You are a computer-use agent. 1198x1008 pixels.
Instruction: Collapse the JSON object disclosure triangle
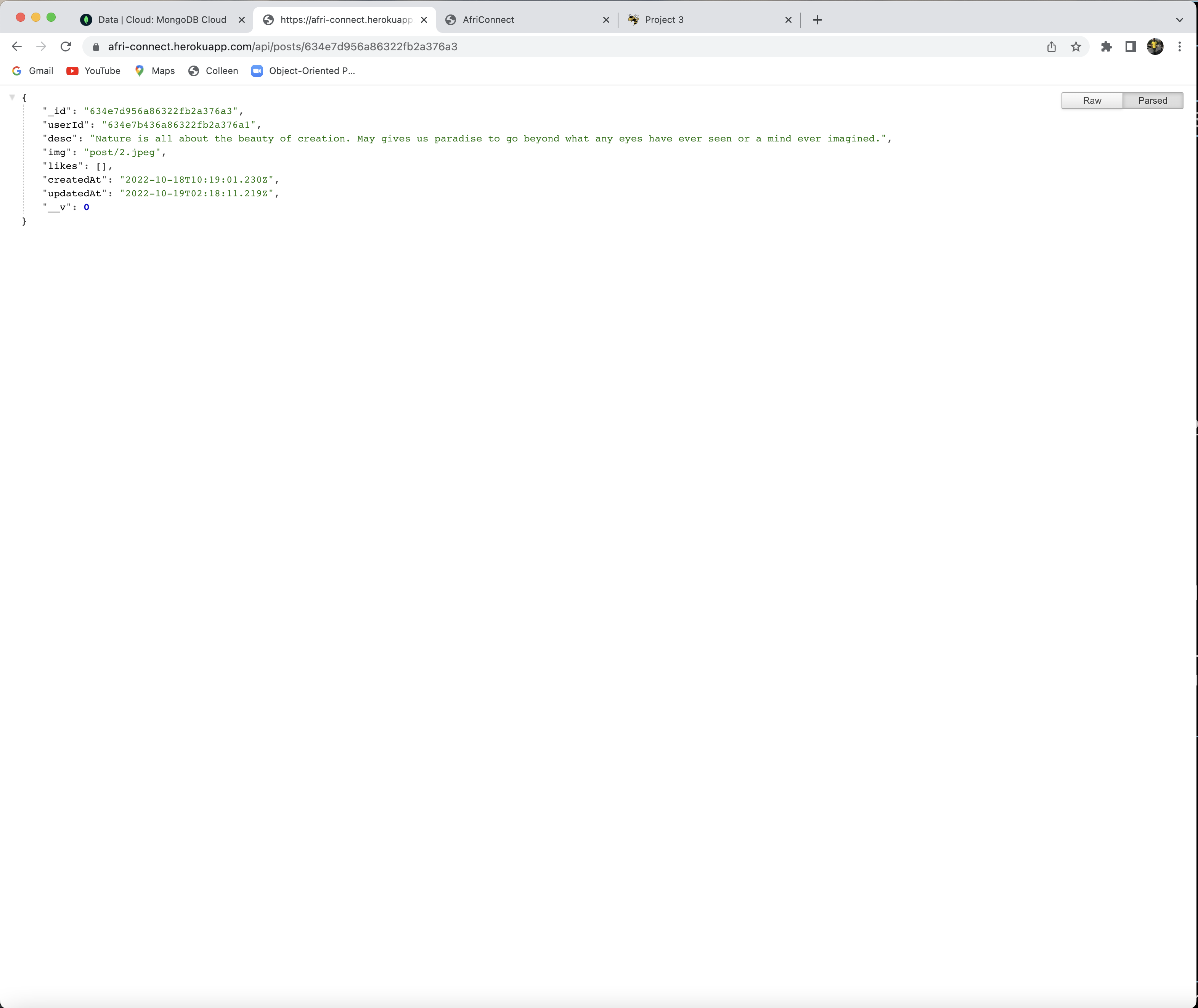[x=12, y=96]
